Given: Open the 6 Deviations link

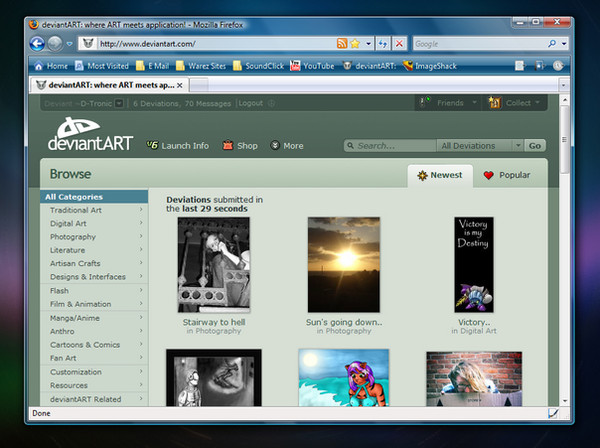Looking at the screenshot, I should 155,103.
